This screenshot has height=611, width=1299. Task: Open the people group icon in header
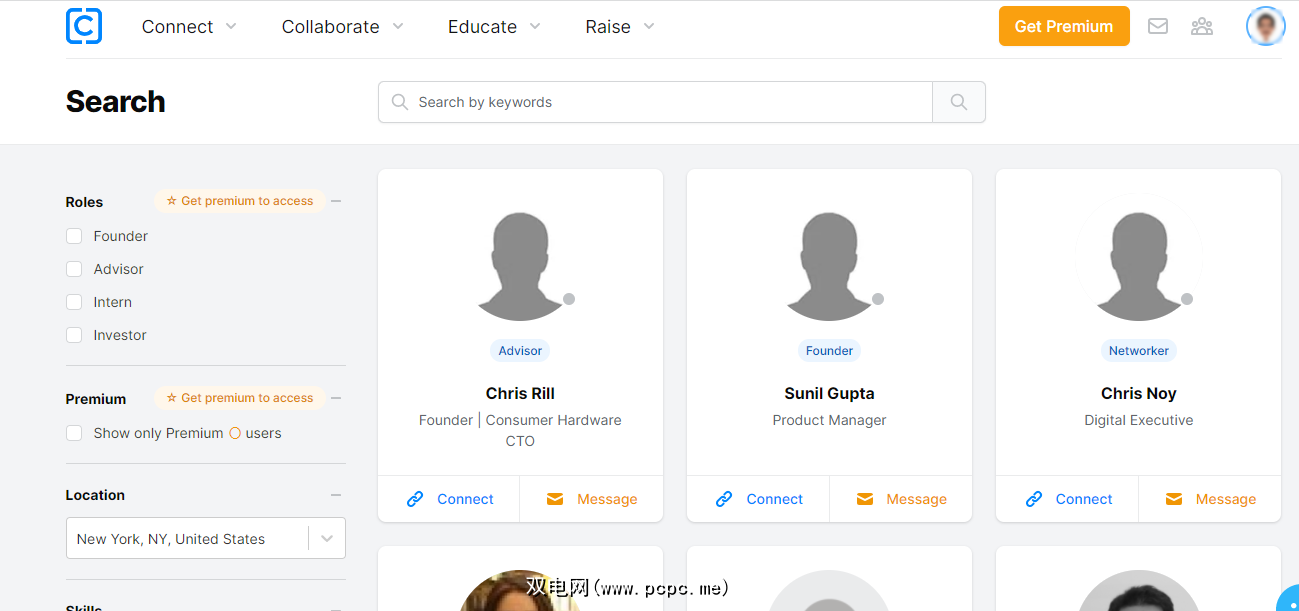point(1202,26)
